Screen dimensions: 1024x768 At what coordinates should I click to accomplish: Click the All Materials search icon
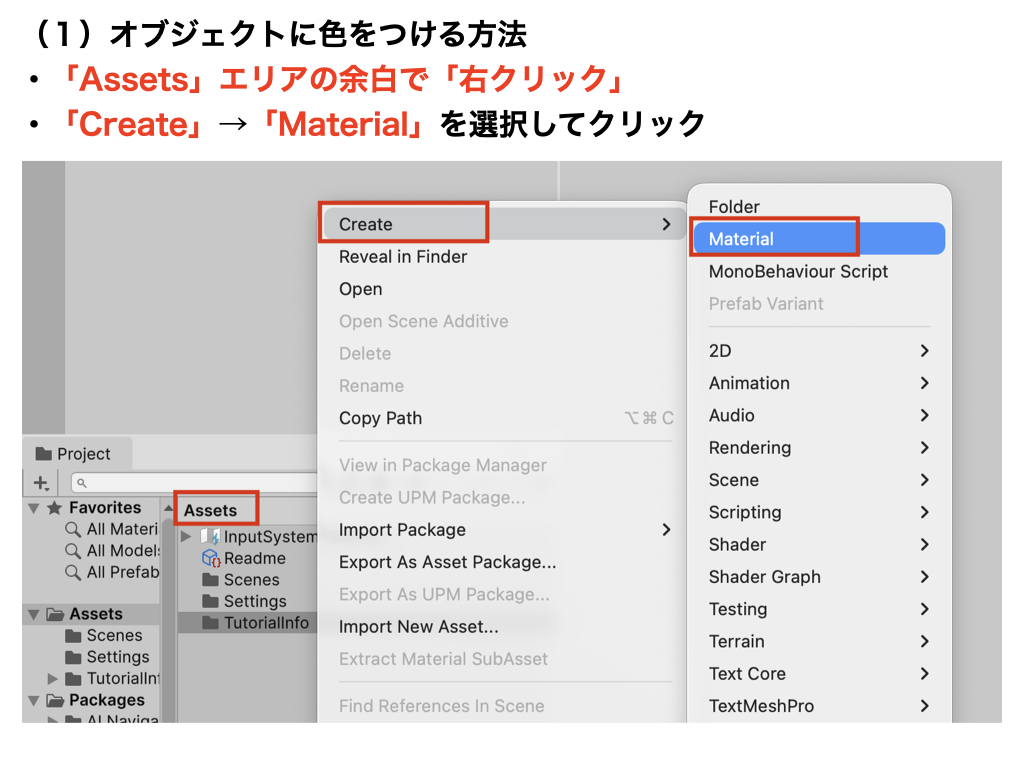[x=73, y=529]
